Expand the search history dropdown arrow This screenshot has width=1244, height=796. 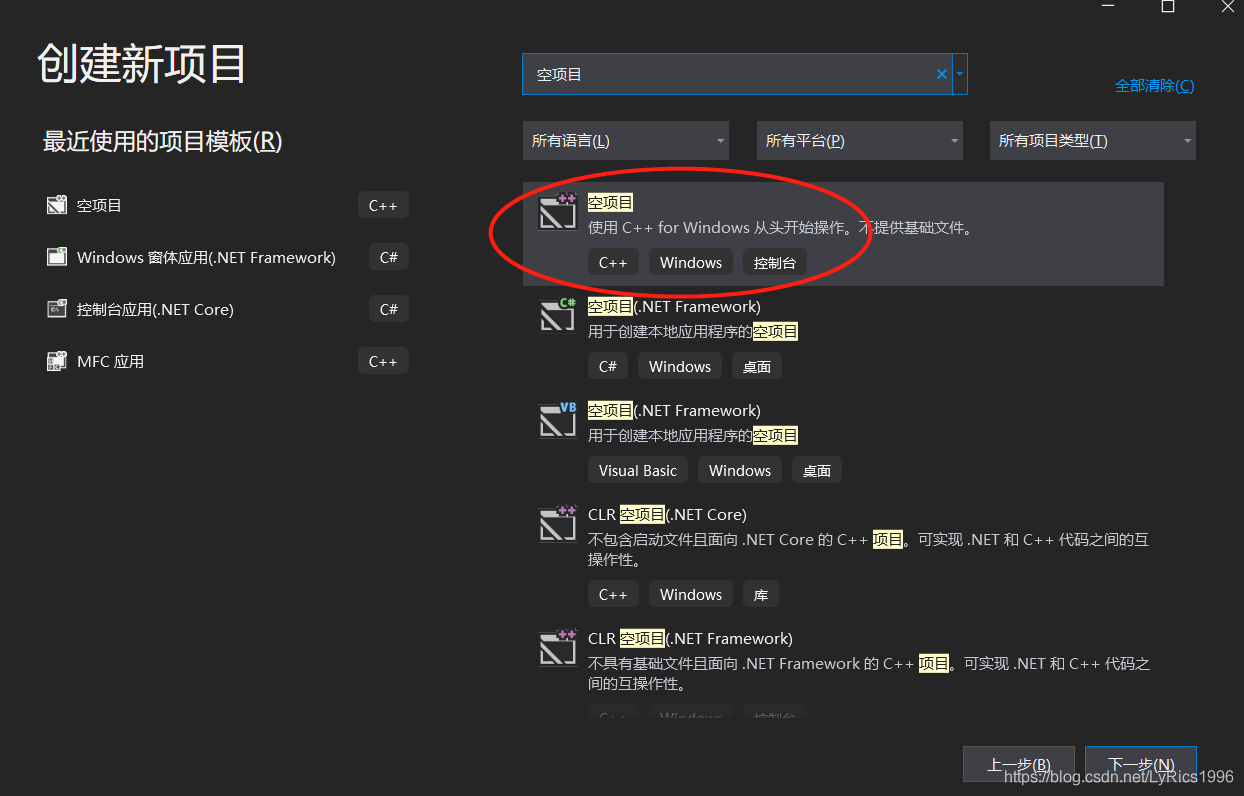960,74
